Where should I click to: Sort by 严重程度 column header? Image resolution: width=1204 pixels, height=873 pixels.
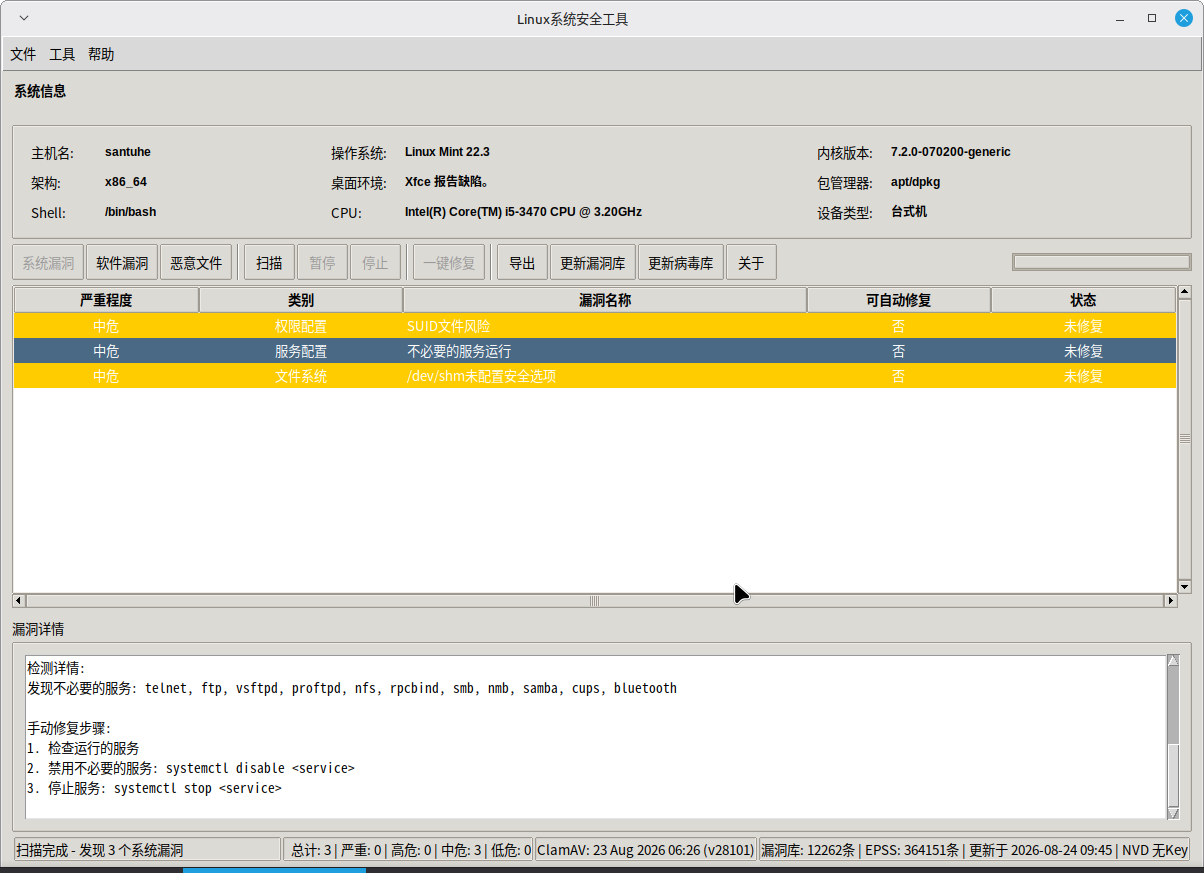106,300
